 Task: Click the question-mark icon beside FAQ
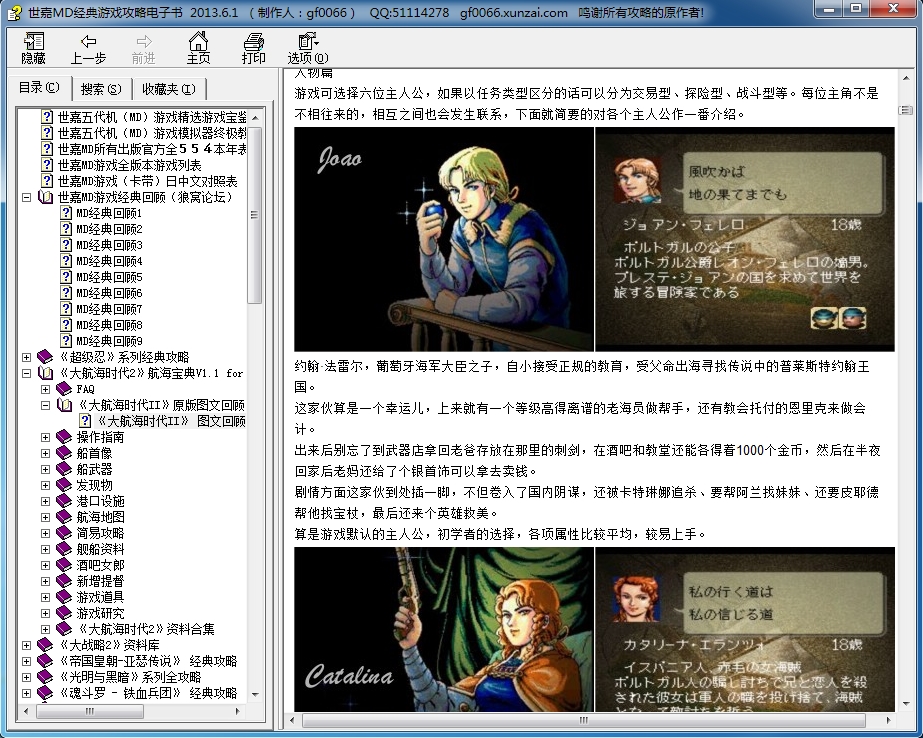65,389
